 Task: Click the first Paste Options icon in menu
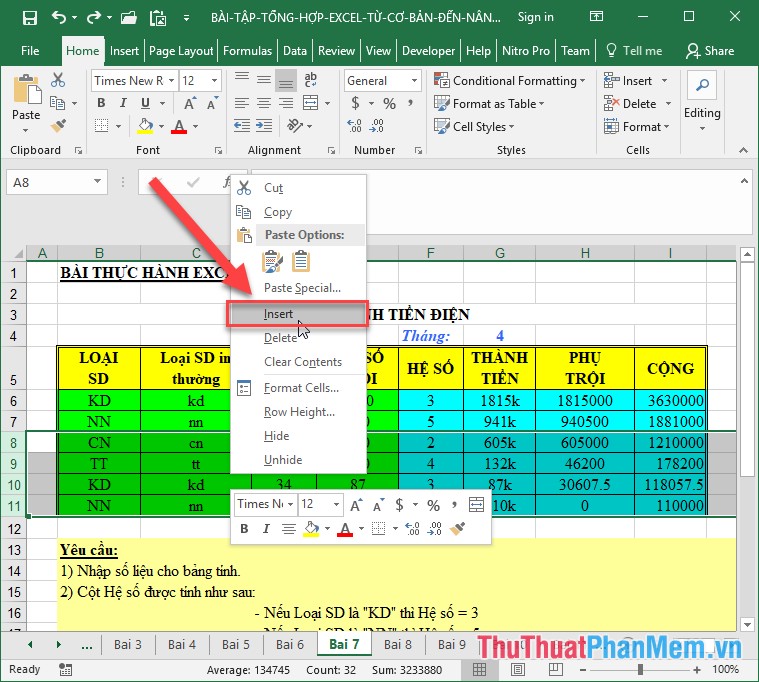[272, 261]
